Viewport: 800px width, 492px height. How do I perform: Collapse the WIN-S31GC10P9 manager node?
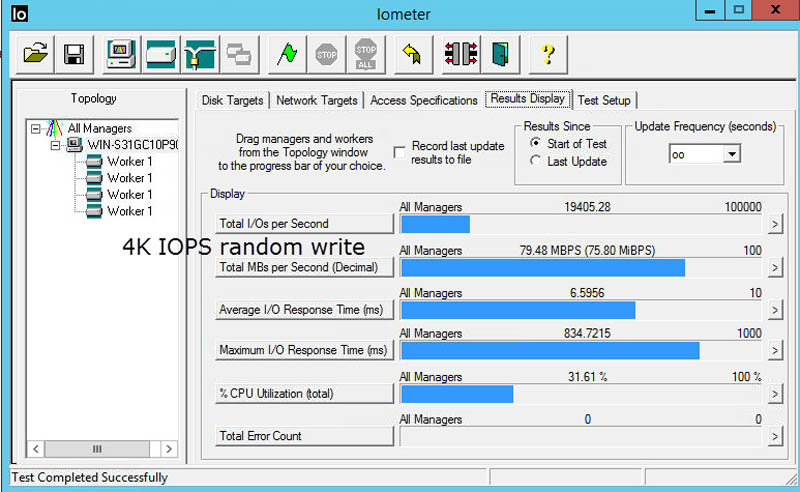(55, 145)
